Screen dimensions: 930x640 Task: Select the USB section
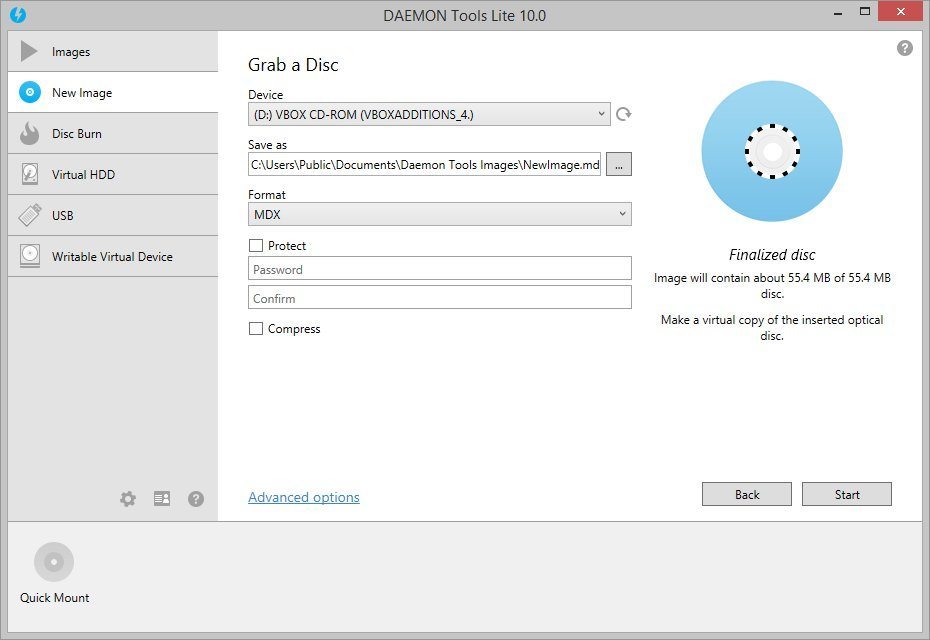coord(65,215)
